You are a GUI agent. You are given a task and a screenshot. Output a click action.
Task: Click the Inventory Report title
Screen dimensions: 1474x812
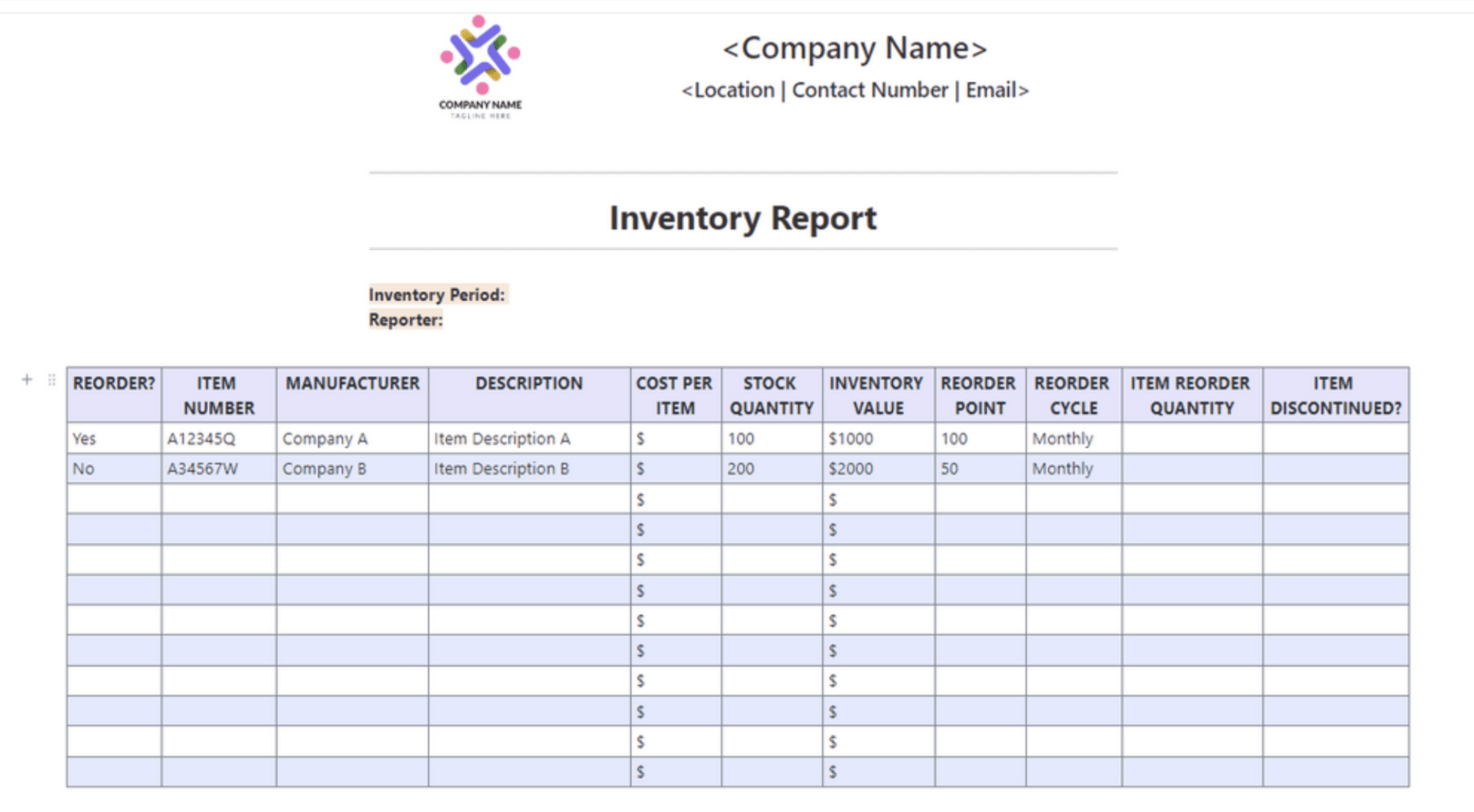(742, 218)
